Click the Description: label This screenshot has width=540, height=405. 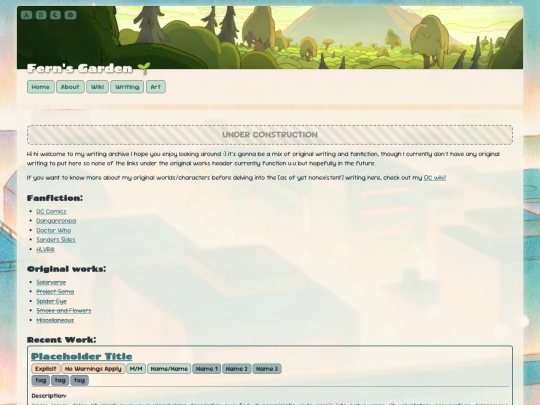click(49, 396)
